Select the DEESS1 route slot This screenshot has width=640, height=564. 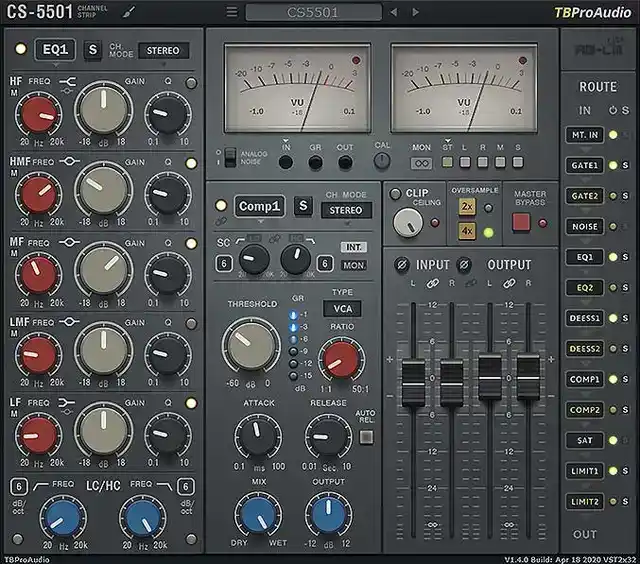pyautogui.click(x=584, y=318)
